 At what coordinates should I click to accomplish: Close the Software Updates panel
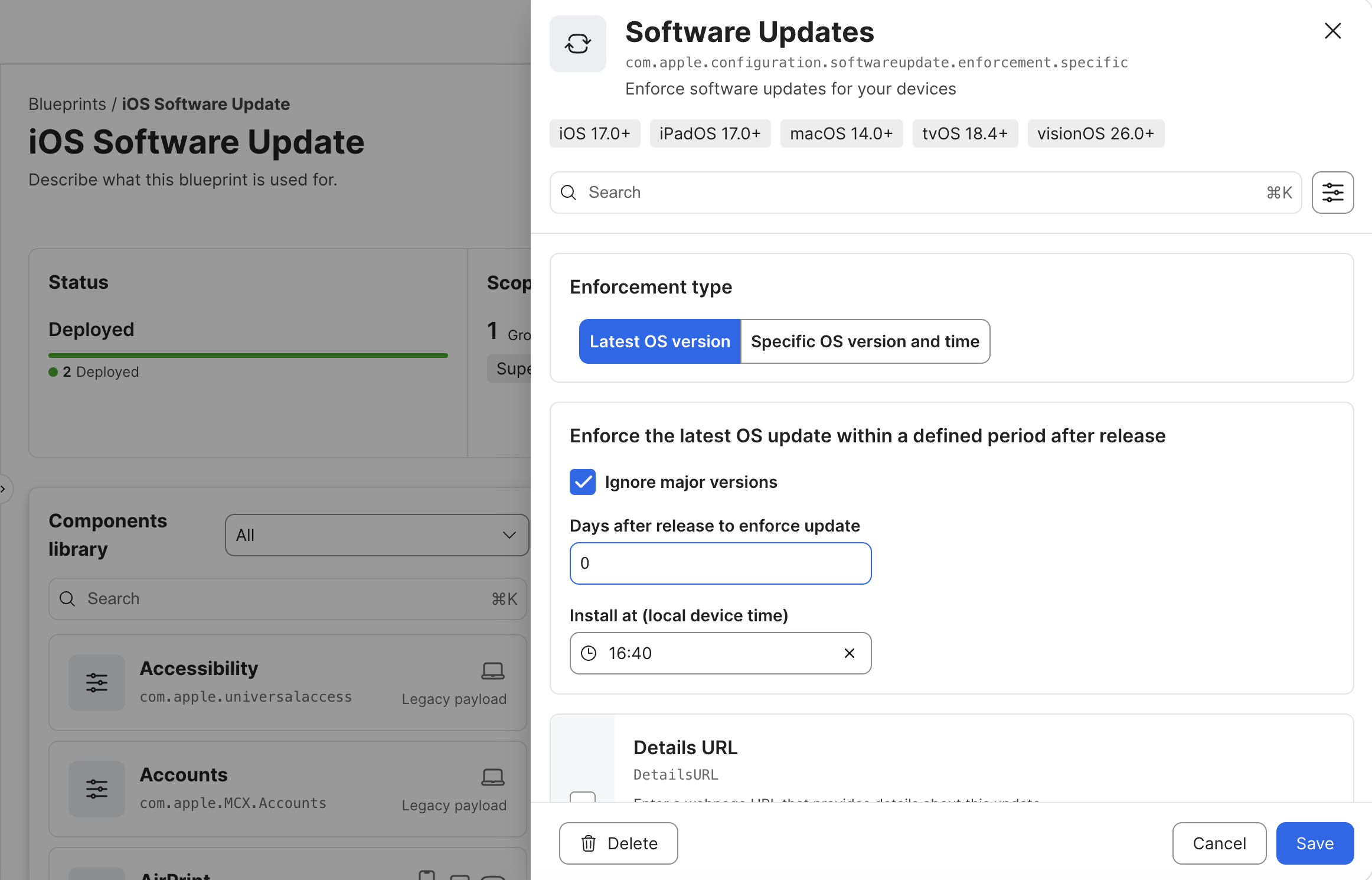pyautogui.click(x=1332, y=31)
